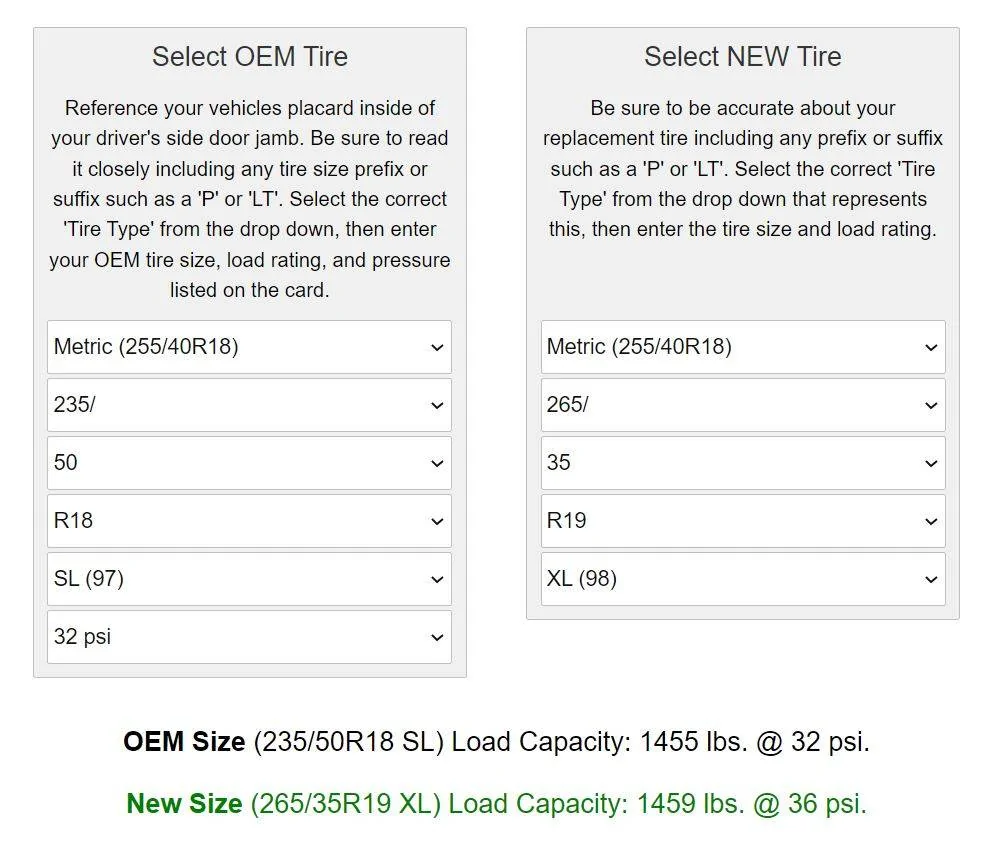Click the OEM Size load capacity result text
The height and width of the screenshot is (846, 997).
click(496, 742)
